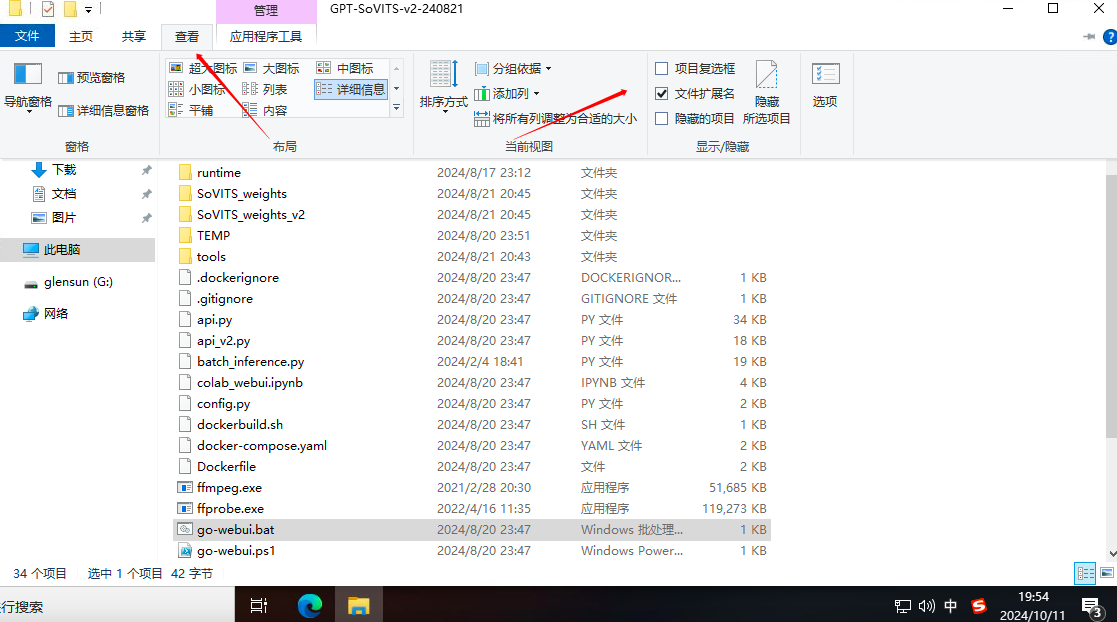Enable the Item check boxes (项目复选框) checkbox
The height and width of the screenshot is (622, 1117).
click(661, 69)
